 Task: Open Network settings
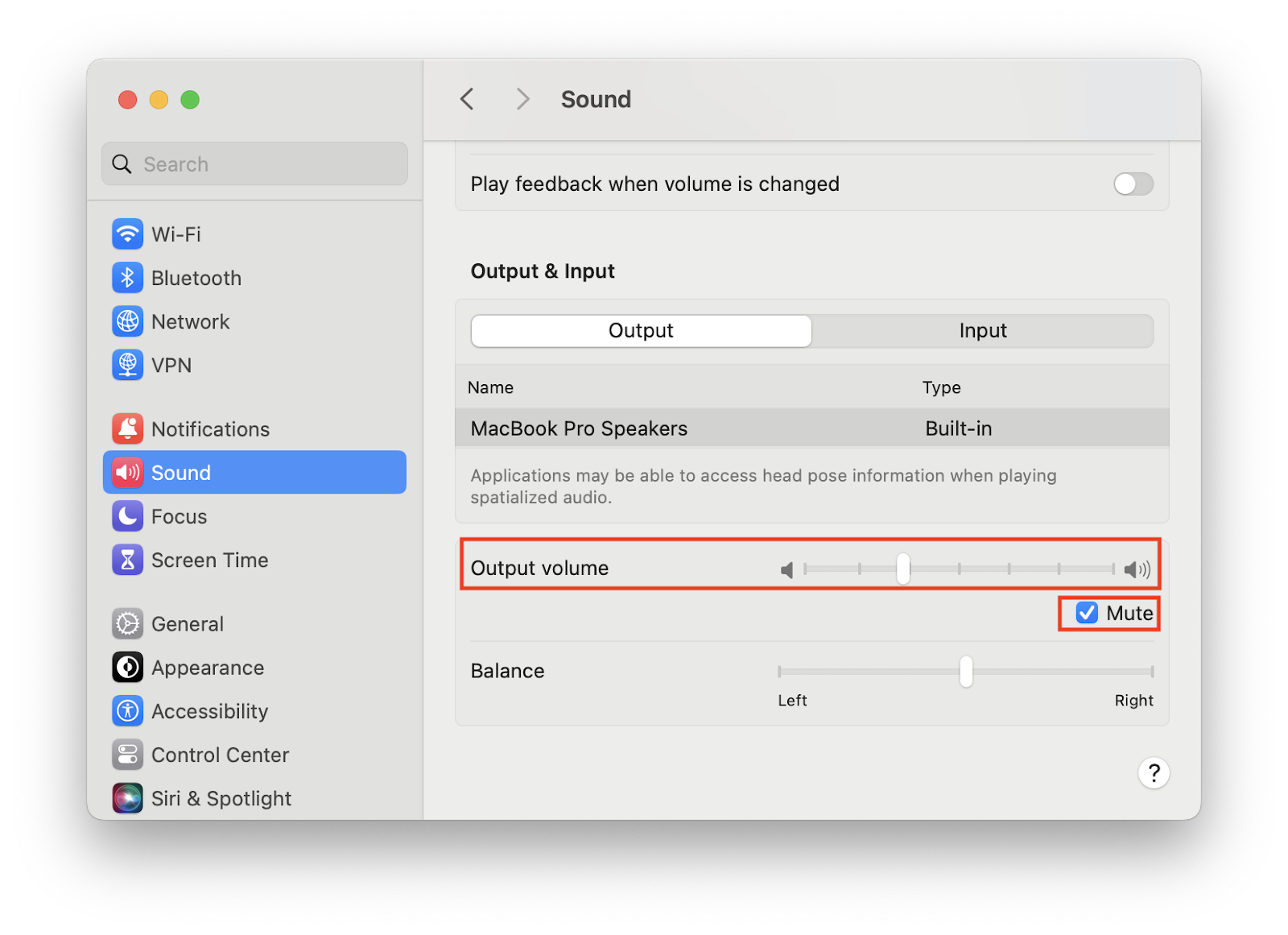click(190, 321)
